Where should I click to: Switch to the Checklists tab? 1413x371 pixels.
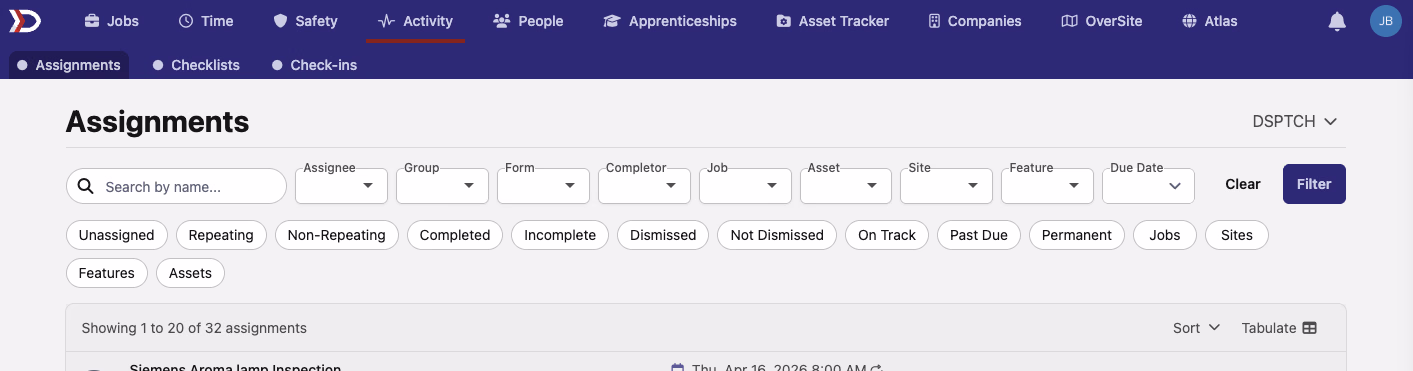tap(196, 65)
